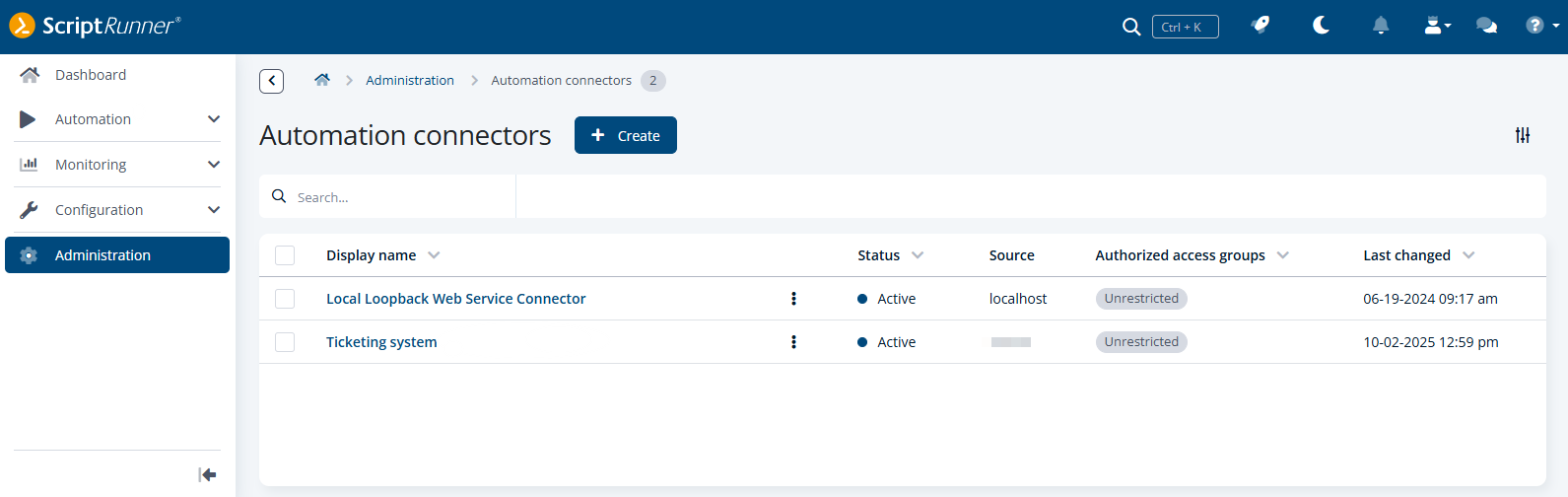Image resolution: width=1568 pixels, height=497 pixels.
Task: Go to Dashboard in sidebar
Action: pyautogui.click(x=91, y=75)
